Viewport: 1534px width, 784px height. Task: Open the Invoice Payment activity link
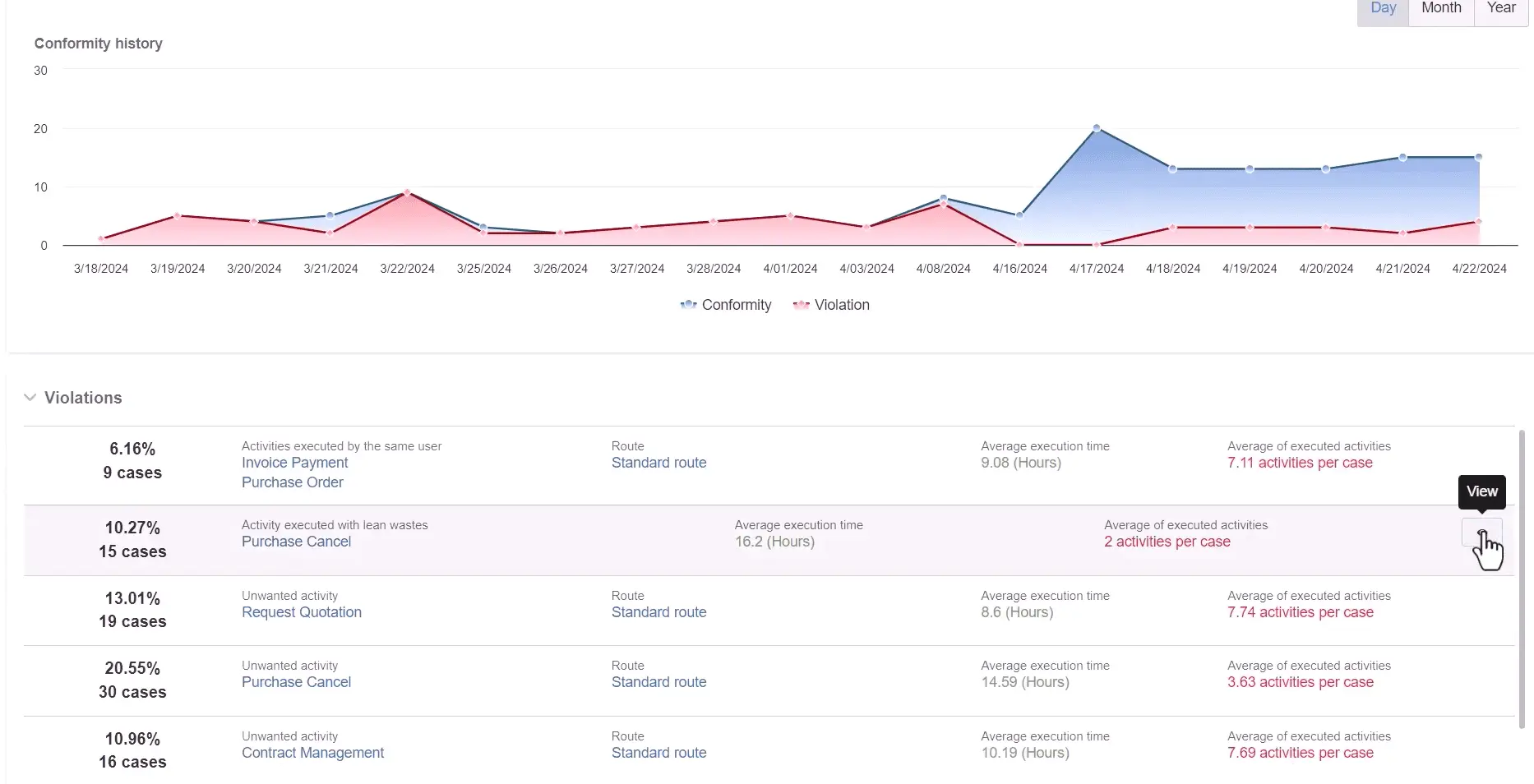[x=294, y=463]
